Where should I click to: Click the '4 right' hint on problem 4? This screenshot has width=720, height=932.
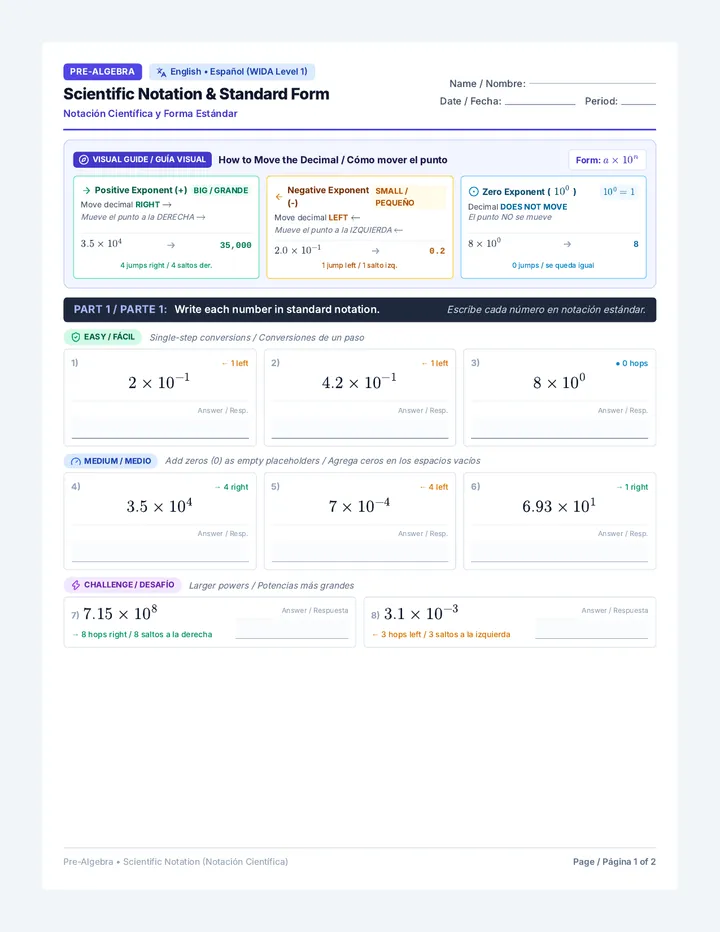231,487
